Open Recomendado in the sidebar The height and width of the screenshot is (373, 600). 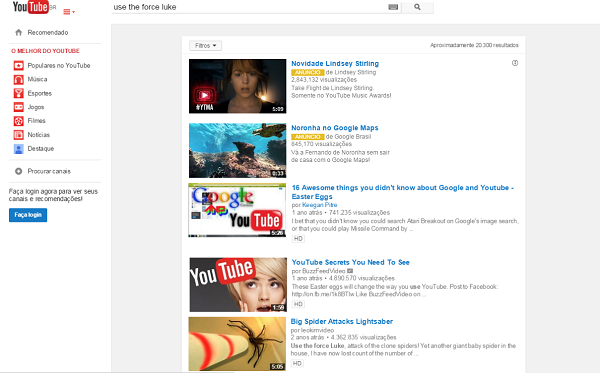coord(48,33)
